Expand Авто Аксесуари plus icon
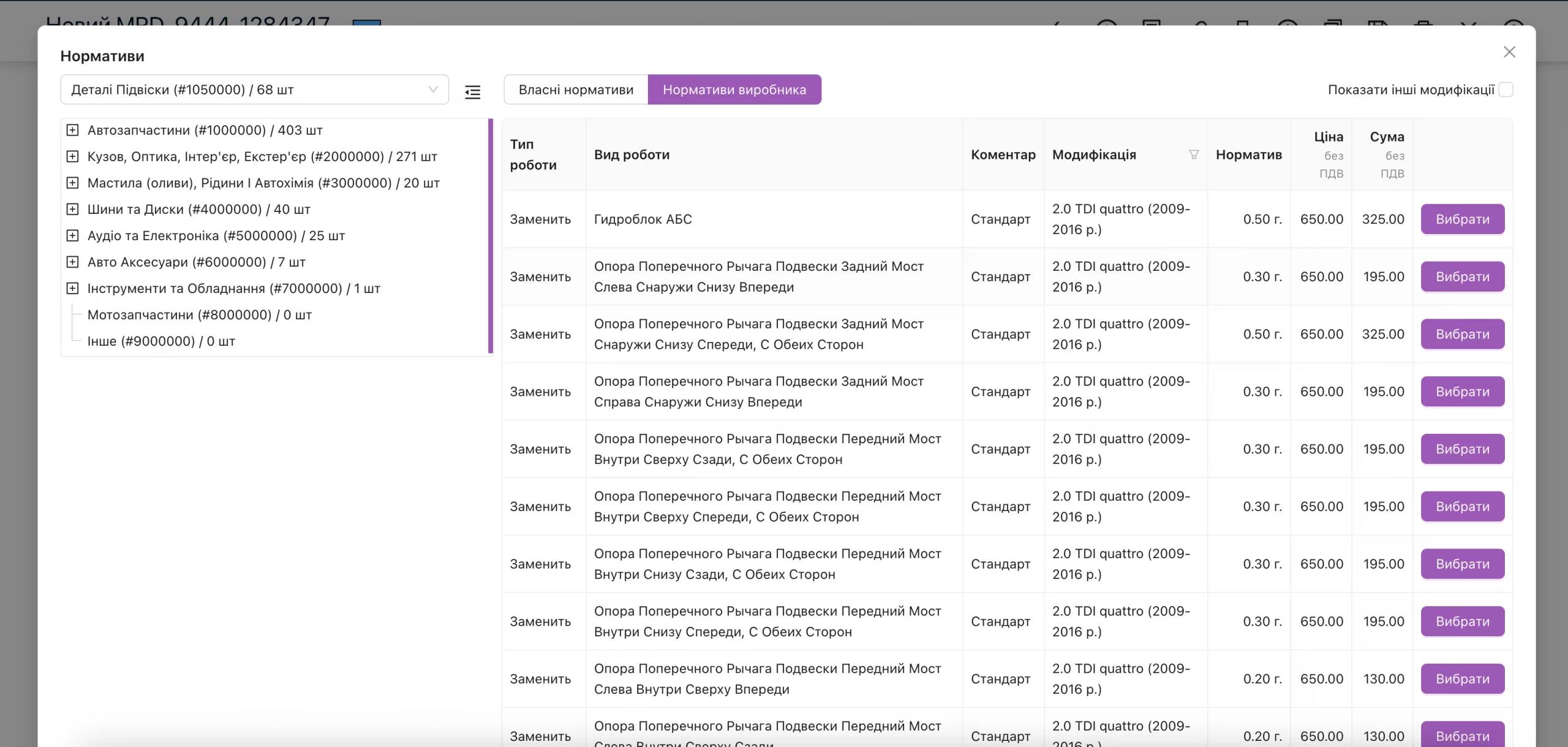The image size is (1568, 747). click(72, 262)
